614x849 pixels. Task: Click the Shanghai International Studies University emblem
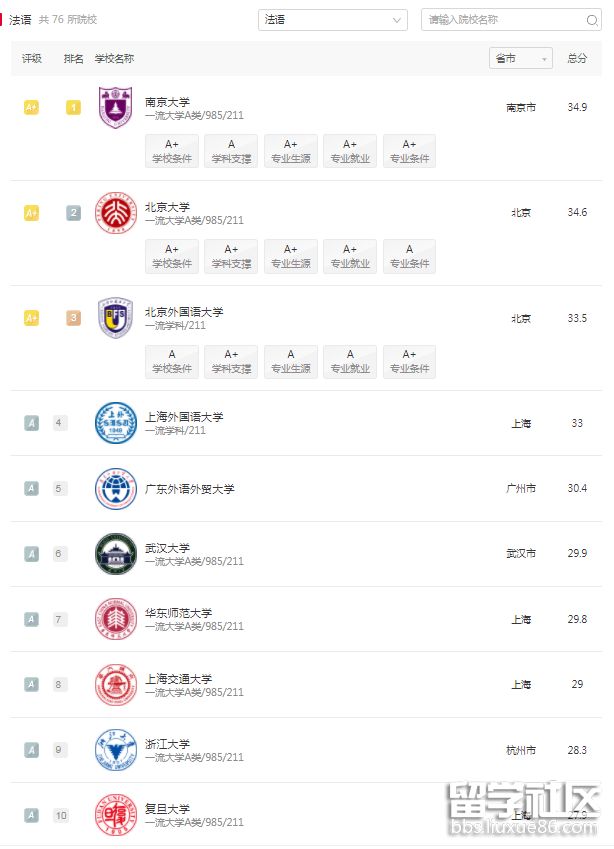tap(115, 423)
